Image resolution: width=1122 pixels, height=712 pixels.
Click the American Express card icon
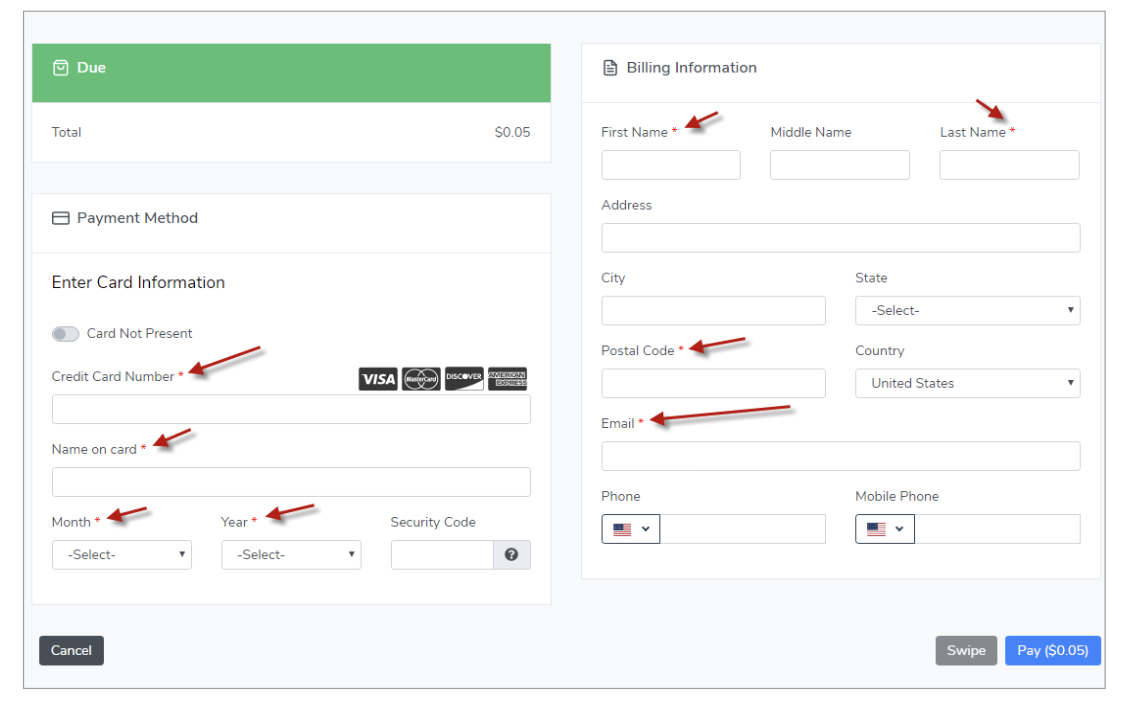coord(507,379)
